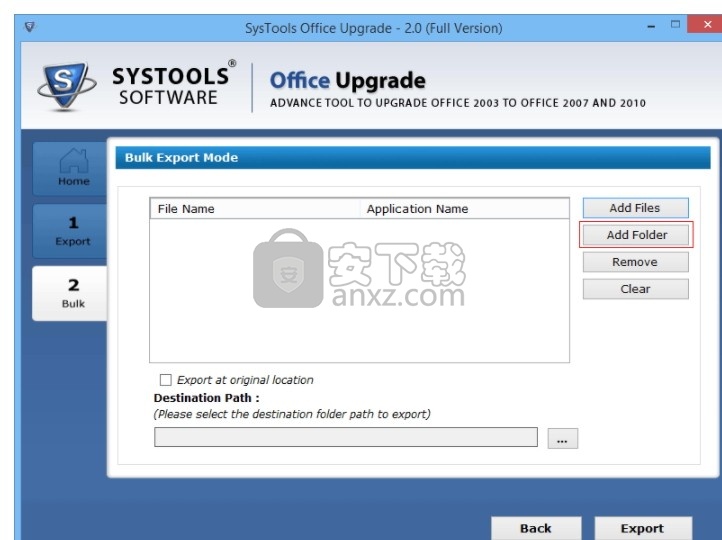Sort by File Name column header
The height and width of the screenshot is (540, 722).
tap(255, 209)
